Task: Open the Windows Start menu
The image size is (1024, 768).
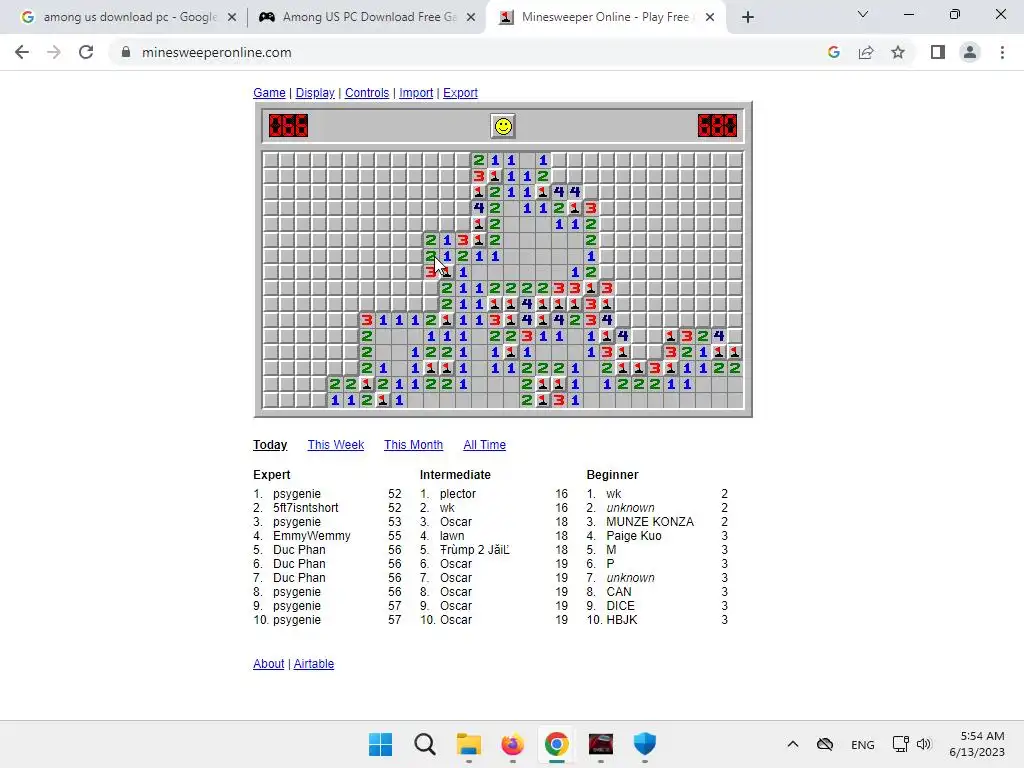Action: [380, 744]
